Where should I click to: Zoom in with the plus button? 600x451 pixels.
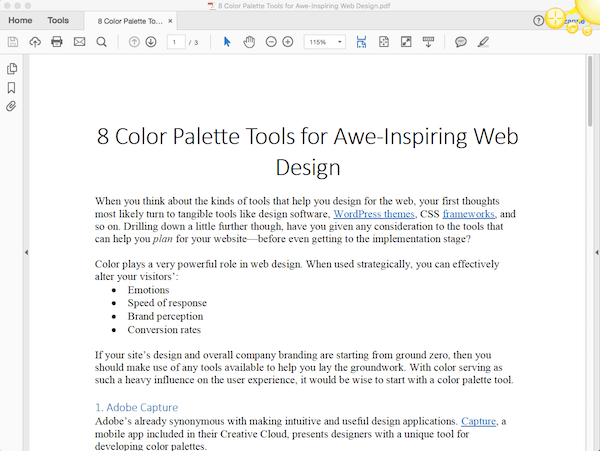pyautogui.click(x=288, y=42)
